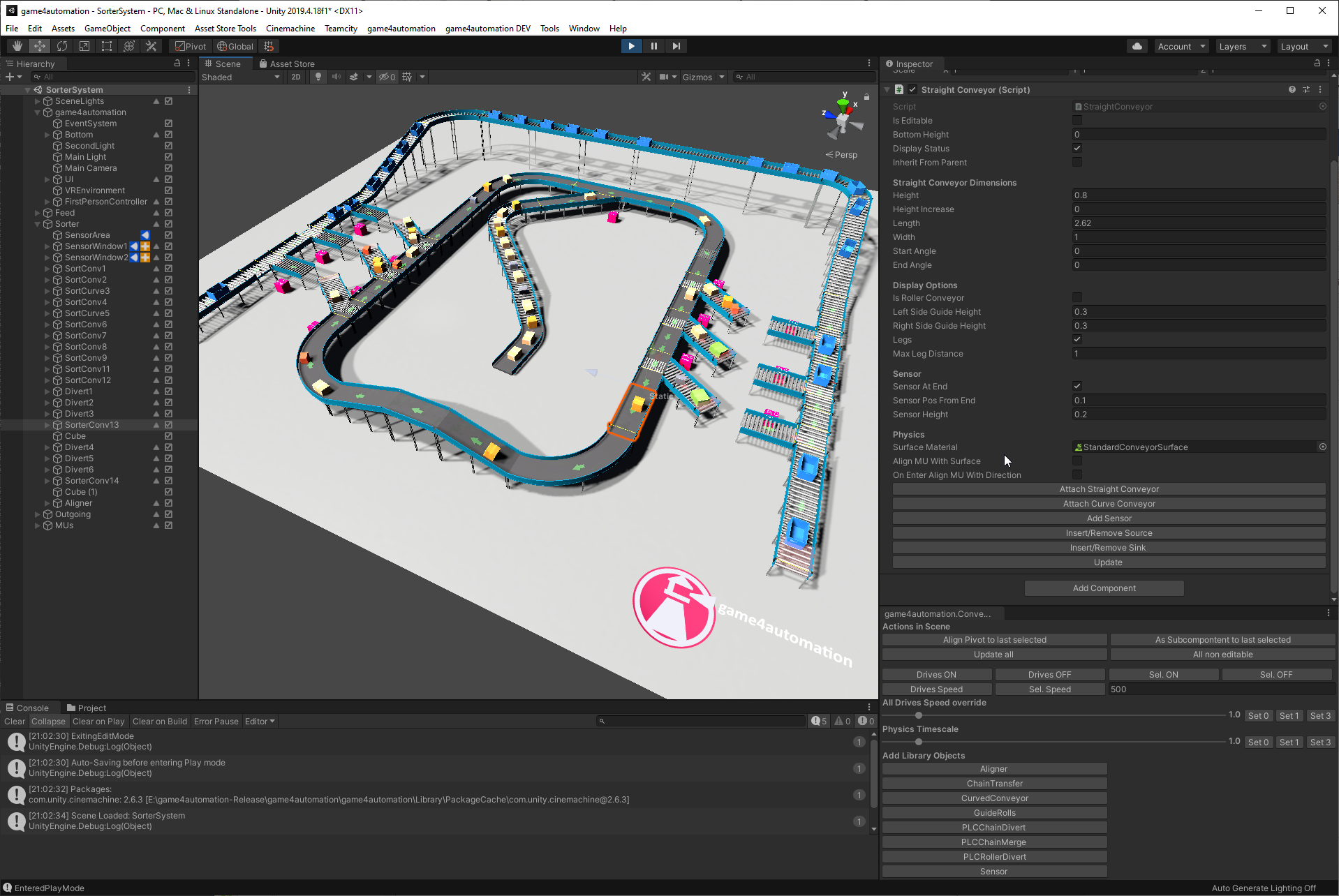Open the game4automation menu
Image resolution: width=1339 pixels, height=896 pixels.
[401, 29]
